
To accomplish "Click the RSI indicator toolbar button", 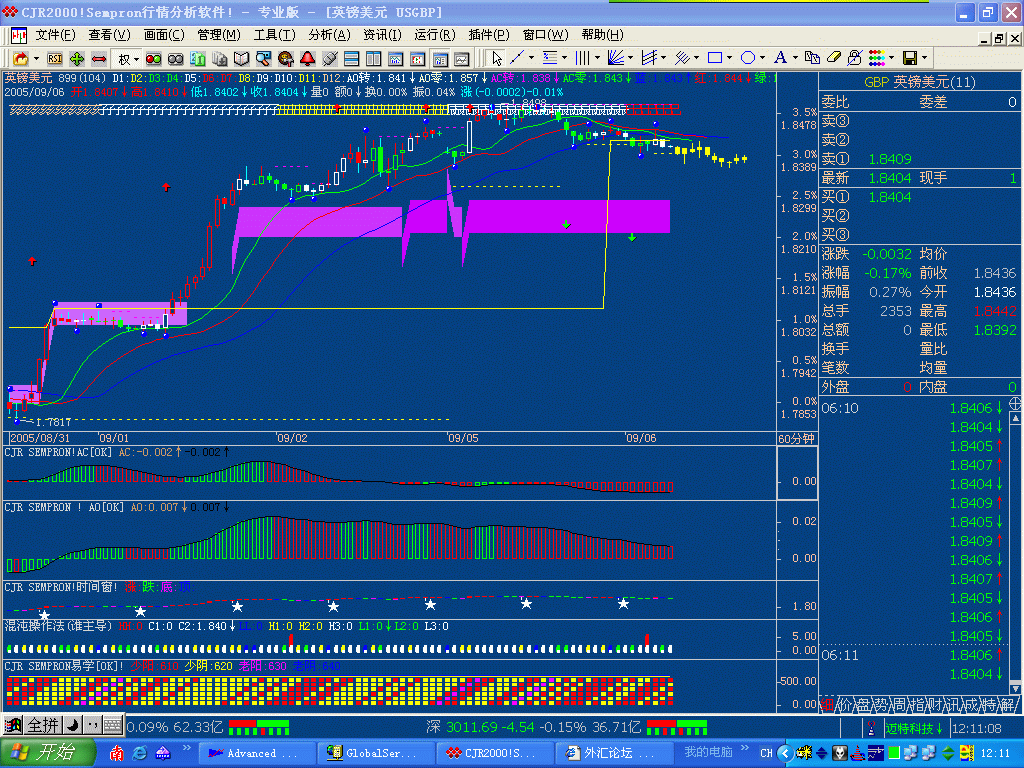I will point(55,59).
